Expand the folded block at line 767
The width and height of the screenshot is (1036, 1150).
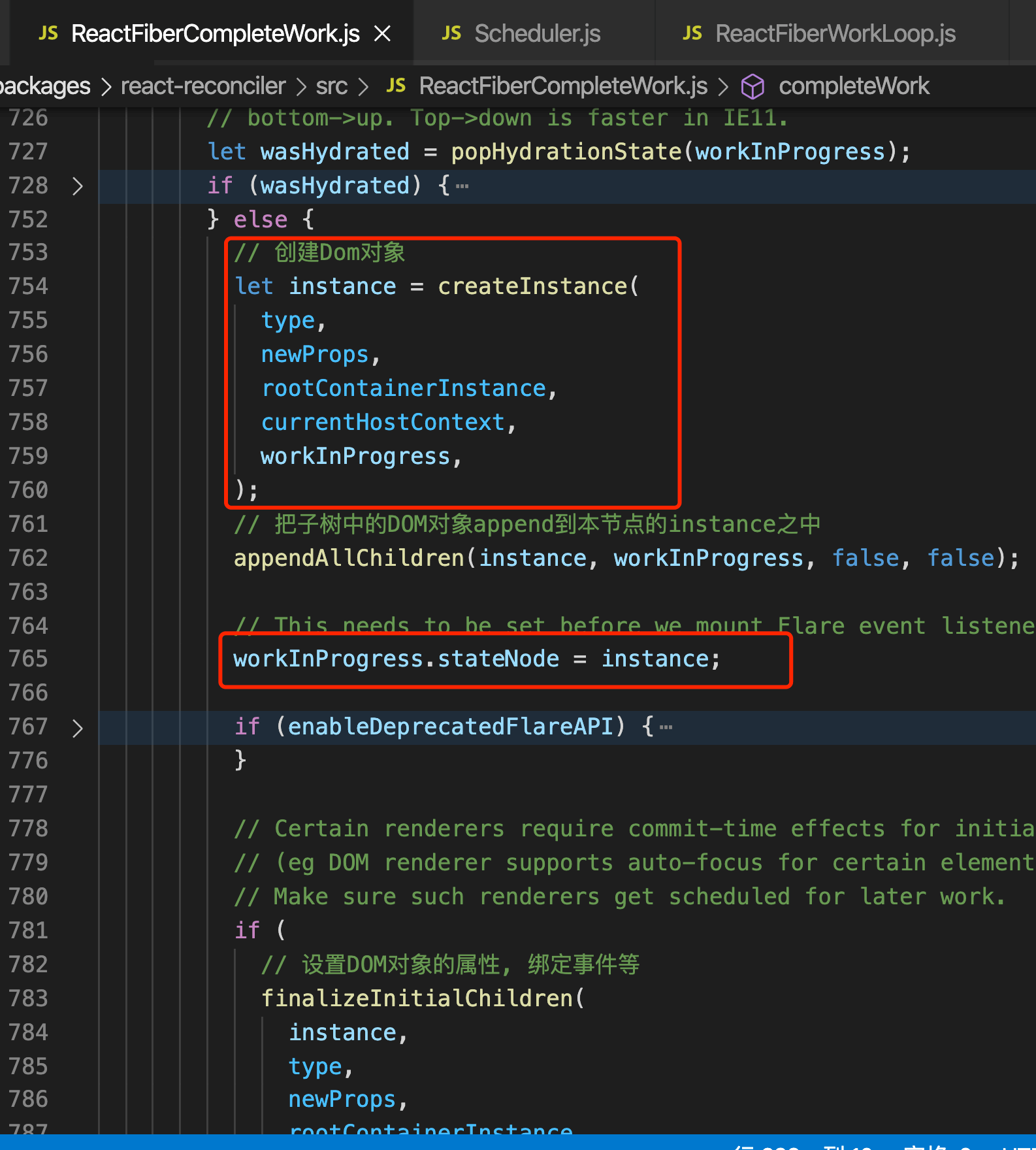pyautogui.click(x=78, y=728)
